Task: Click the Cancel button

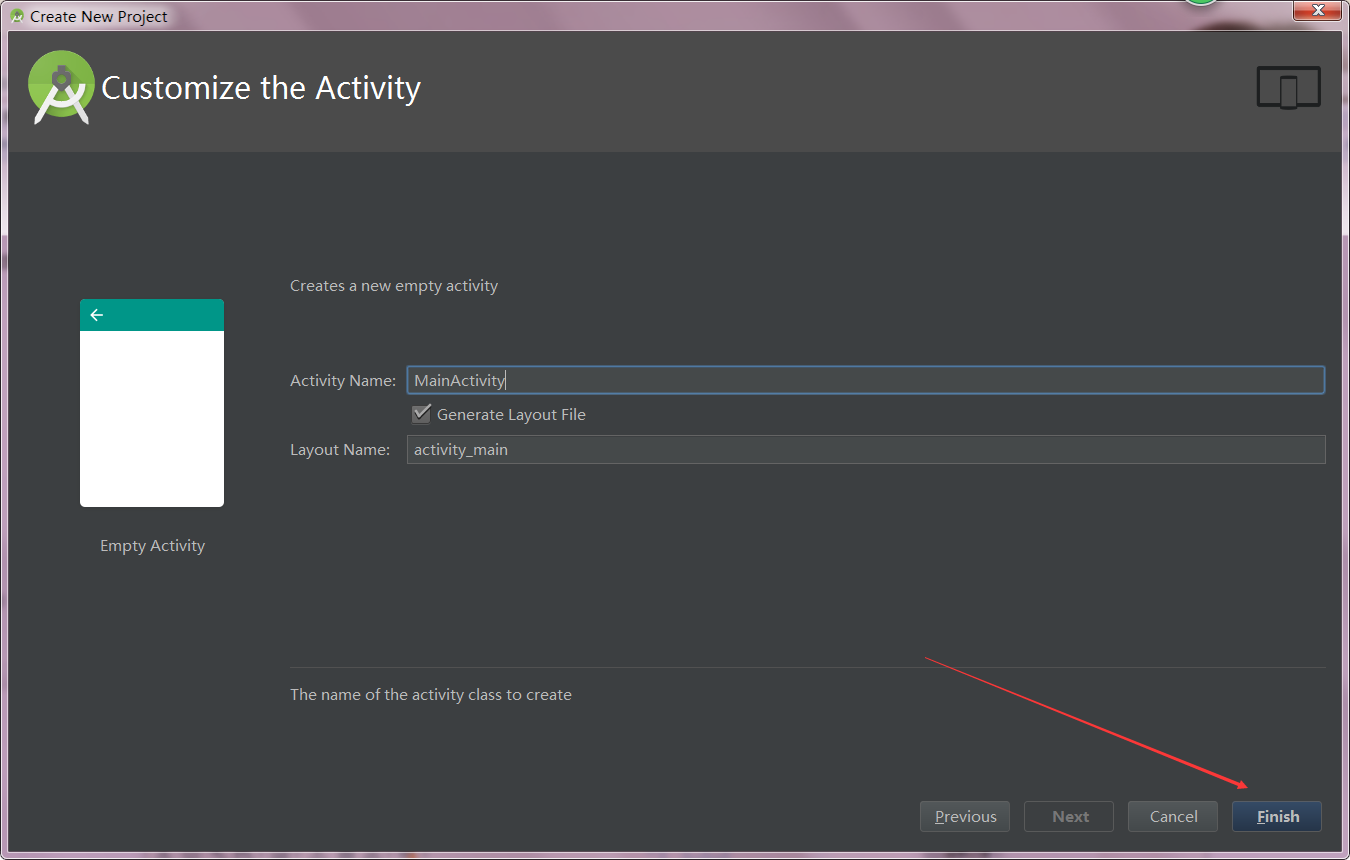Action: pos(1173,816)
